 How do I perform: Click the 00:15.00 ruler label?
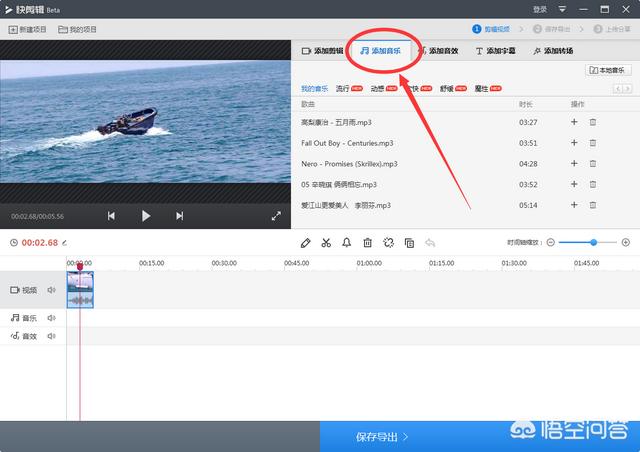151,263
